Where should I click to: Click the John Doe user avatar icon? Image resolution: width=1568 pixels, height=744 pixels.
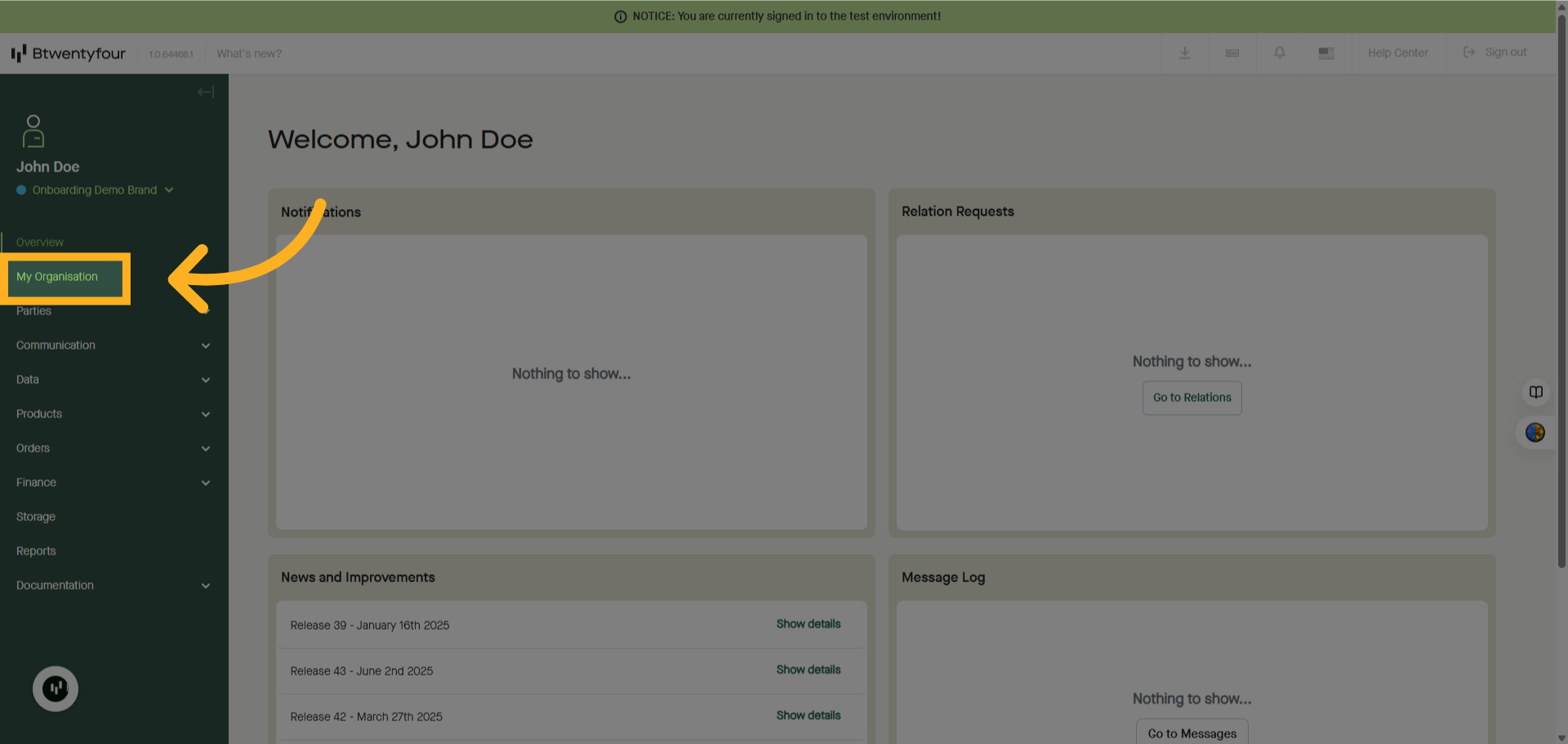33,131
